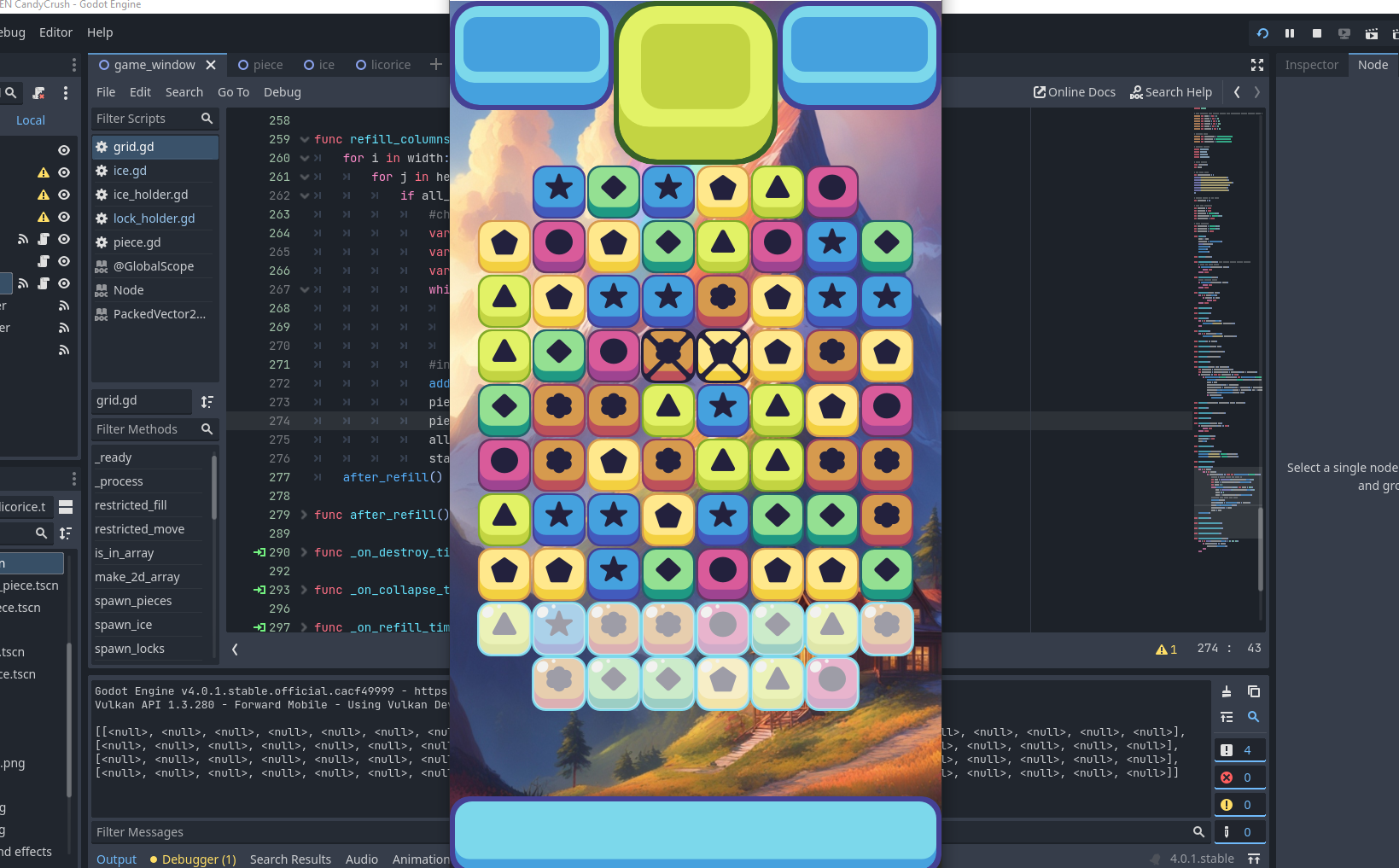
Task: Toggle standard messages filter showing 4
Action: (1239, 750)
